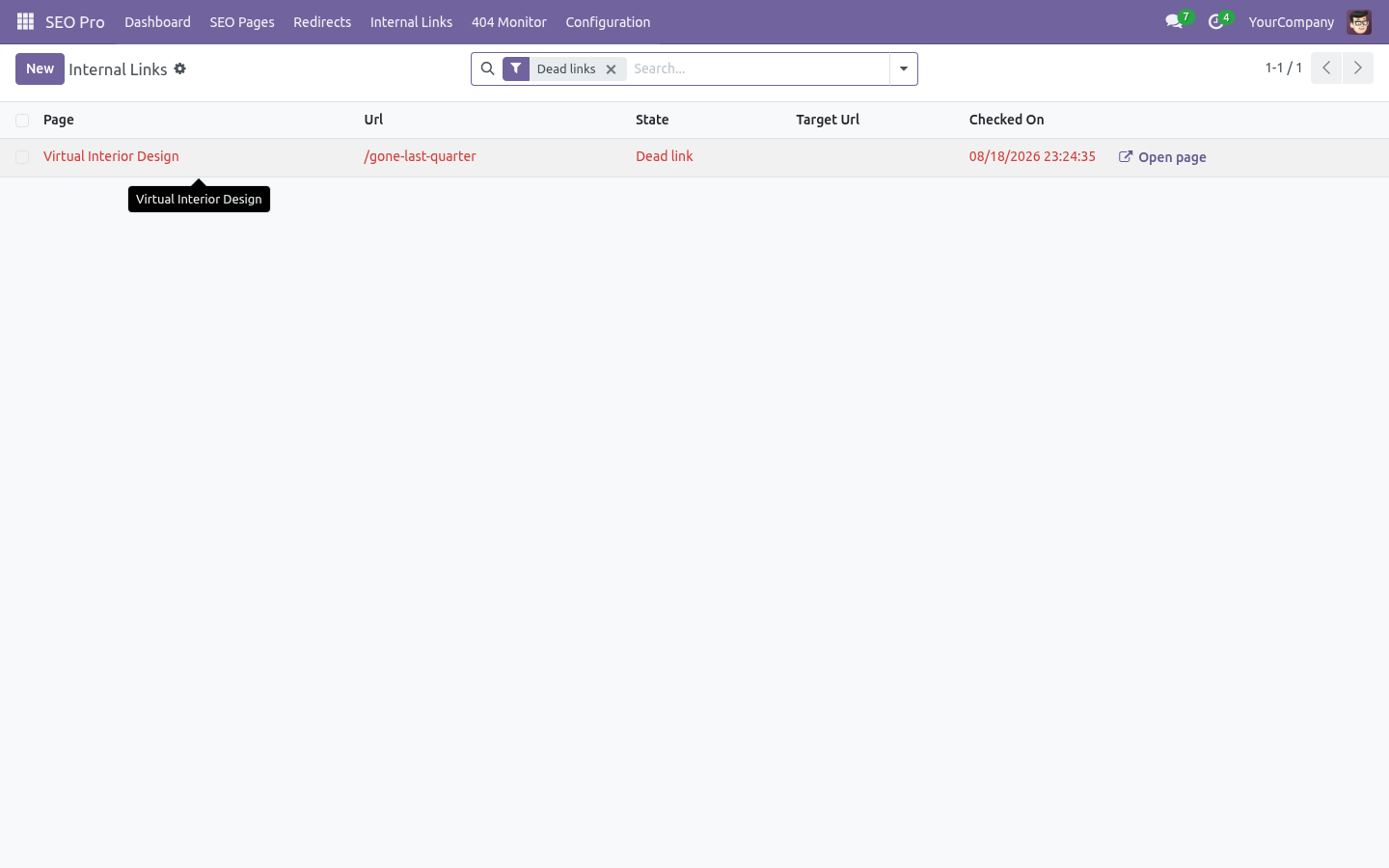The height and width of the screenshot is (868, 1389).
Task: Go to the next page of records
Action: 1357,68
